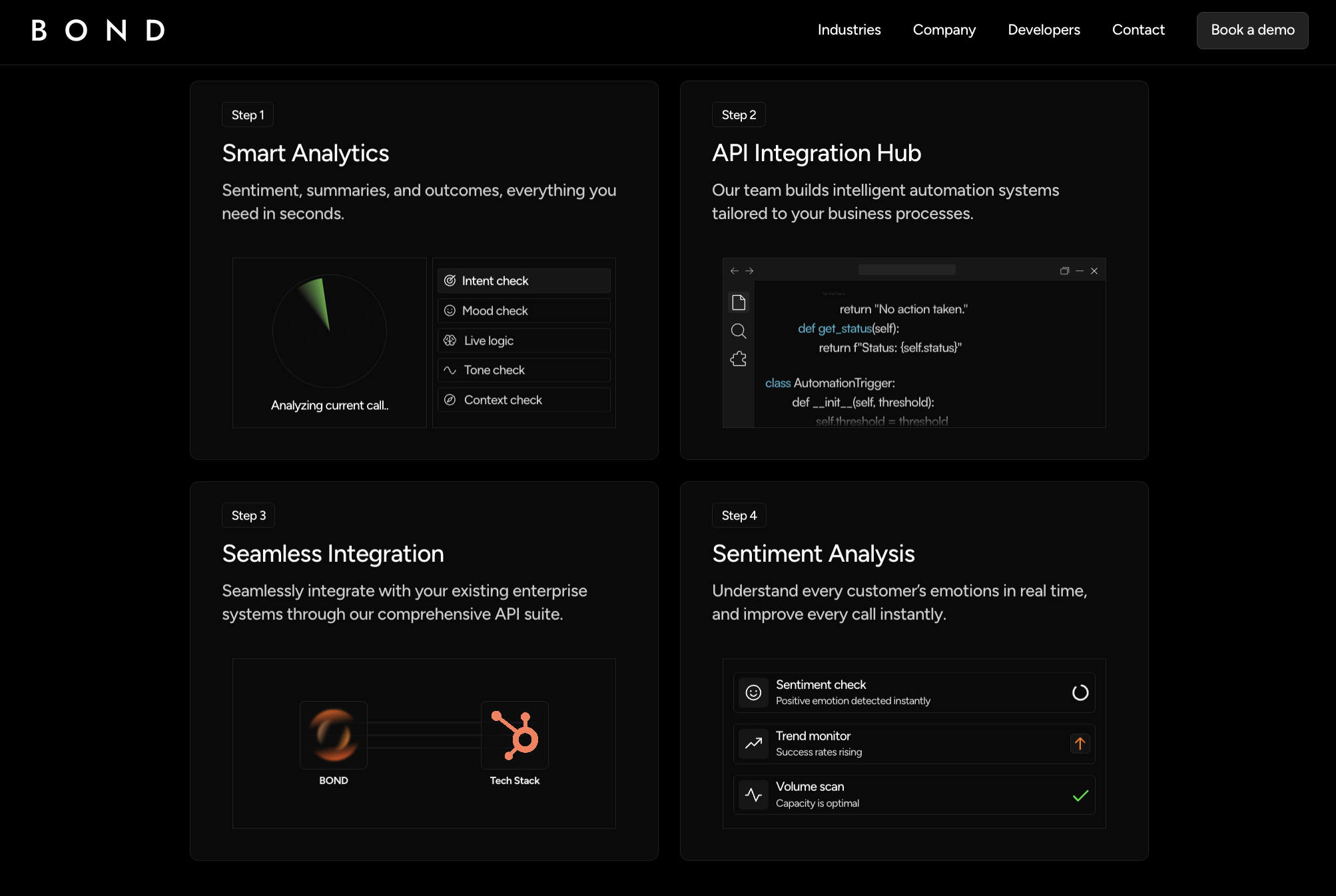Click the Live logic brain icon

click(x=450, y=341)
